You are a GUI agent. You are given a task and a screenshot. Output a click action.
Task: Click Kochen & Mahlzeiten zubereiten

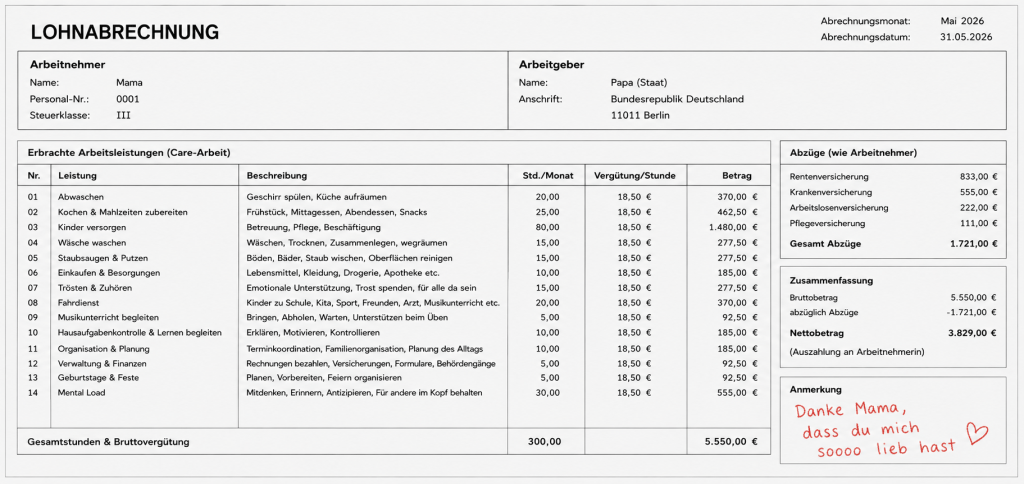123,212
